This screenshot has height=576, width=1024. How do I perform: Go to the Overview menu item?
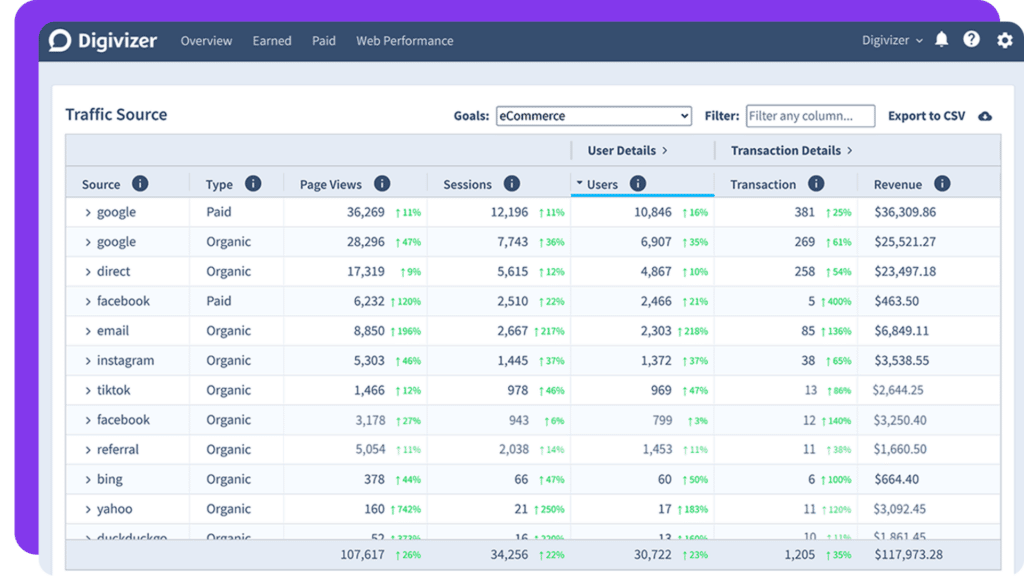206,41
